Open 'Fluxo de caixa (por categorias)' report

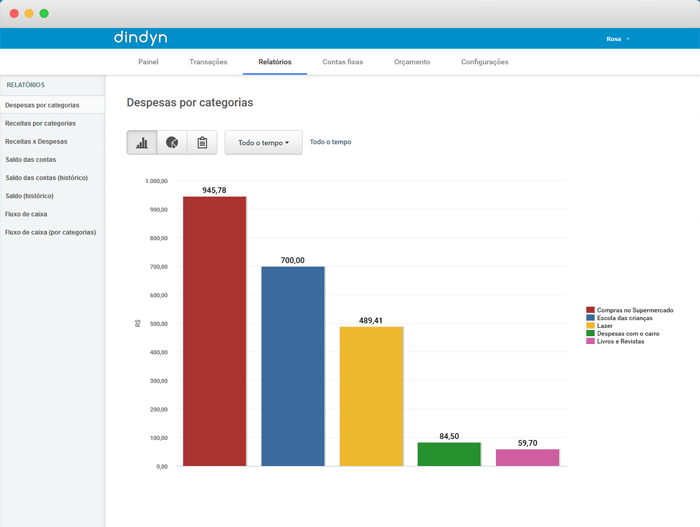(x=52, y=232)
